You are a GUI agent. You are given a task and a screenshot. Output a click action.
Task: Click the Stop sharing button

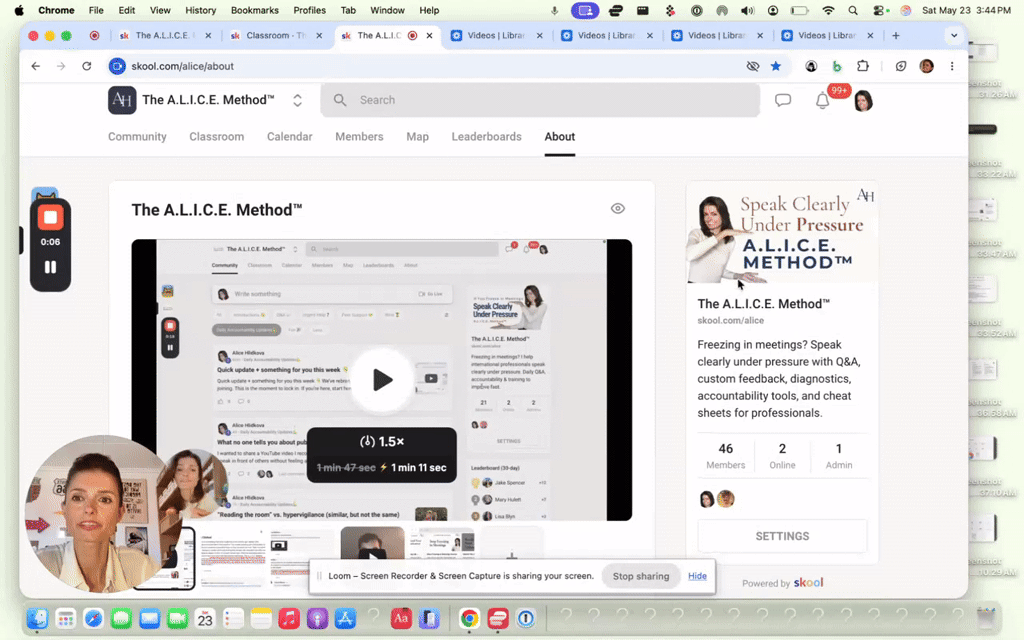coord(641,576)
